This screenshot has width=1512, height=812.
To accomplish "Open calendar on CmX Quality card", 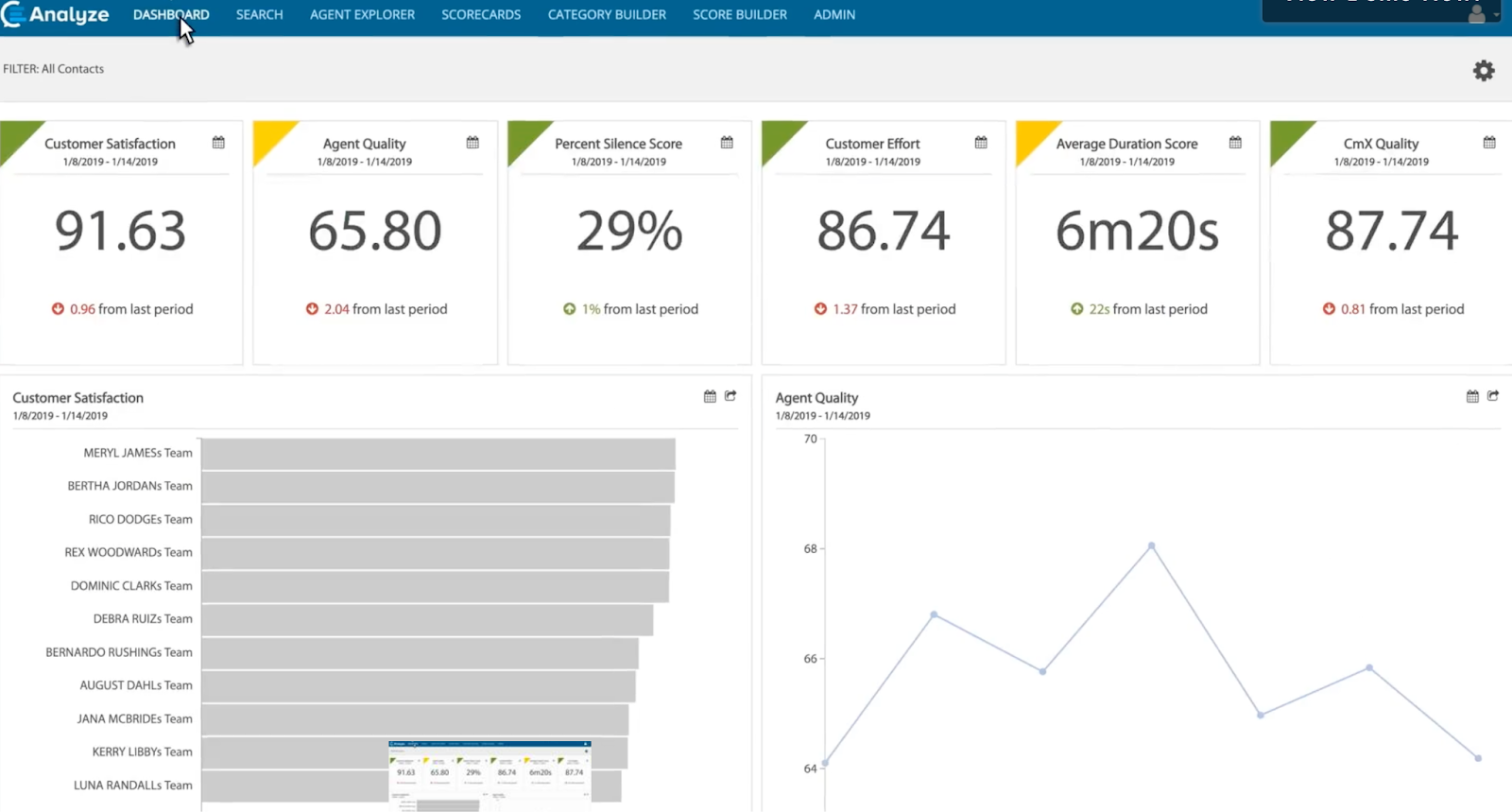I will 1489,143.
